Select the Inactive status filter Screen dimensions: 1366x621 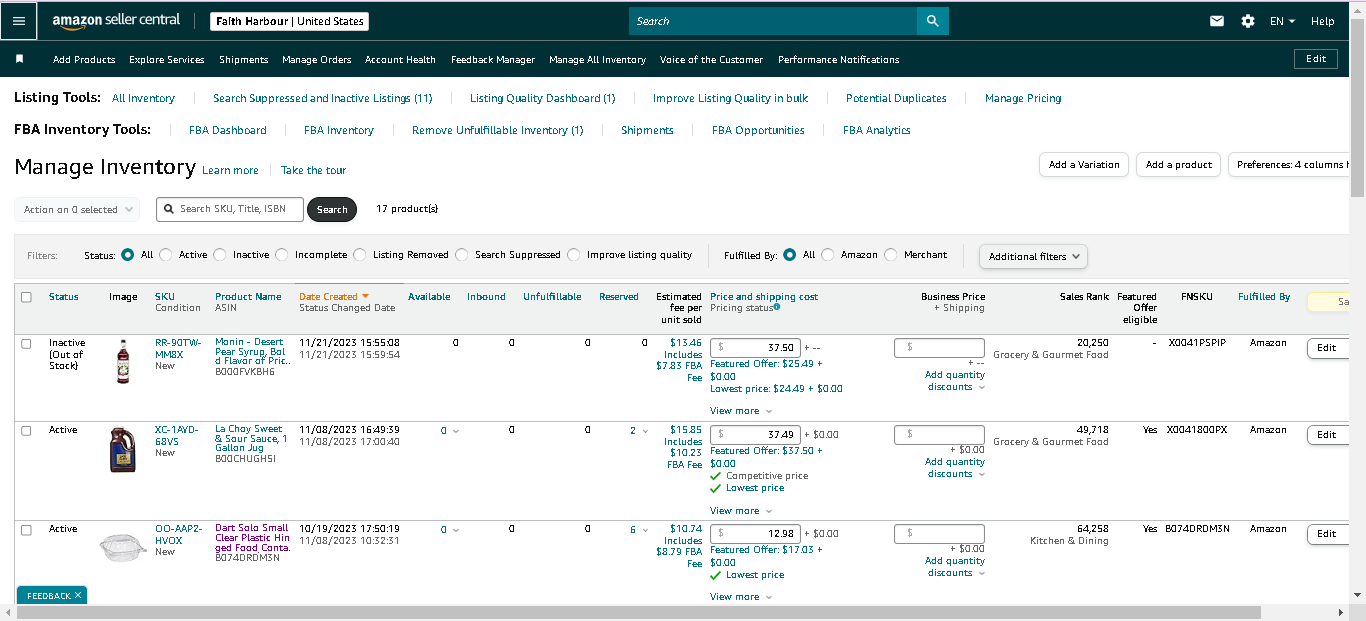(x=220, y=255)
